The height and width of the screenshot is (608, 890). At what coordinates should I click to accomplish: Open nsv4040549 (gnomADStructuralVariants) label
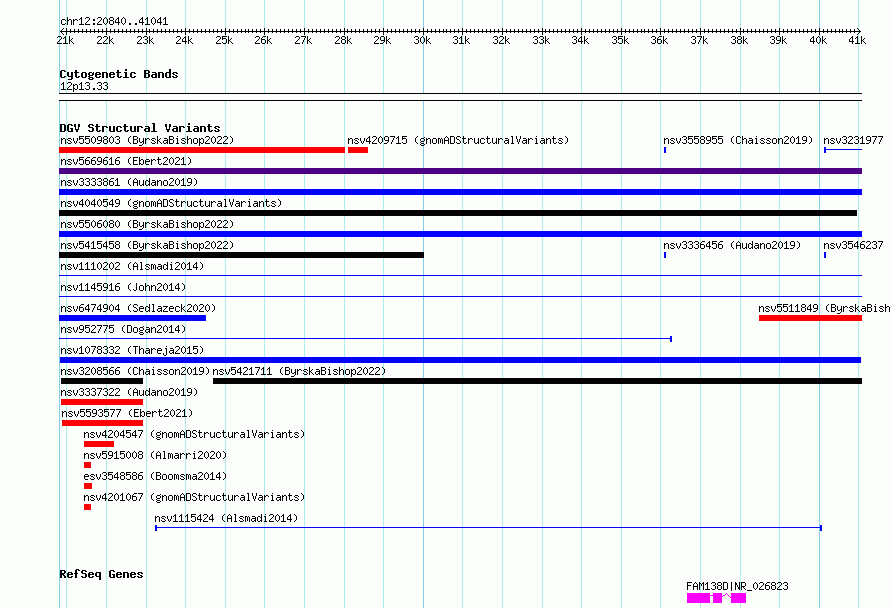(x=171, y=203)
